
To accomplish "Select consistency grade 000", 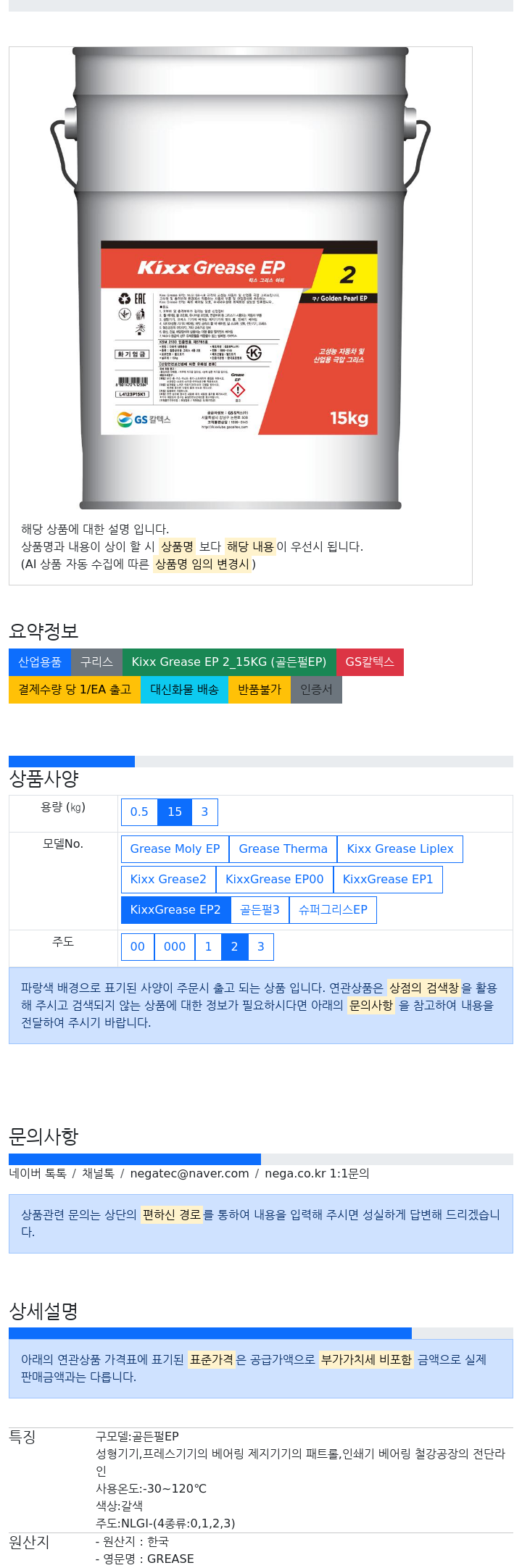I will click(175, 946).
